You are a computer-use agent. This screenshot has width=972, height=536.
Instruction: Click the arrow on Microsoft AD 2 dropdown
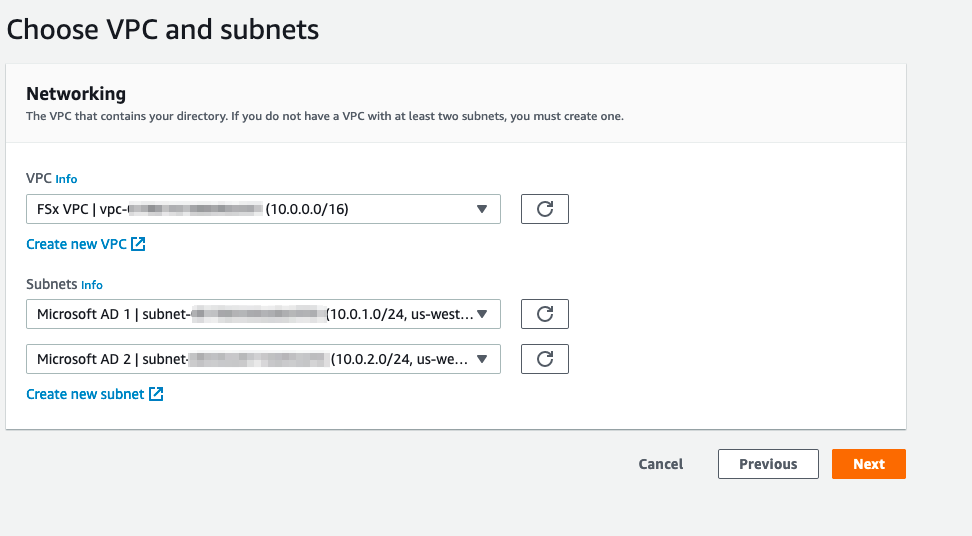(x=482, y=359)
